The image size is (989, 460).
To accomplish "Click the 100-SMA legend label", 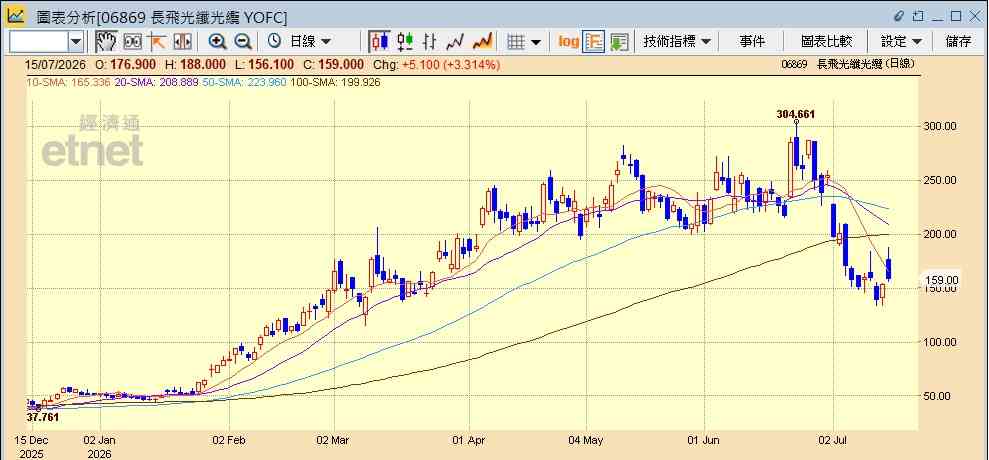I will pyautogui.click(x=335, y=82).
